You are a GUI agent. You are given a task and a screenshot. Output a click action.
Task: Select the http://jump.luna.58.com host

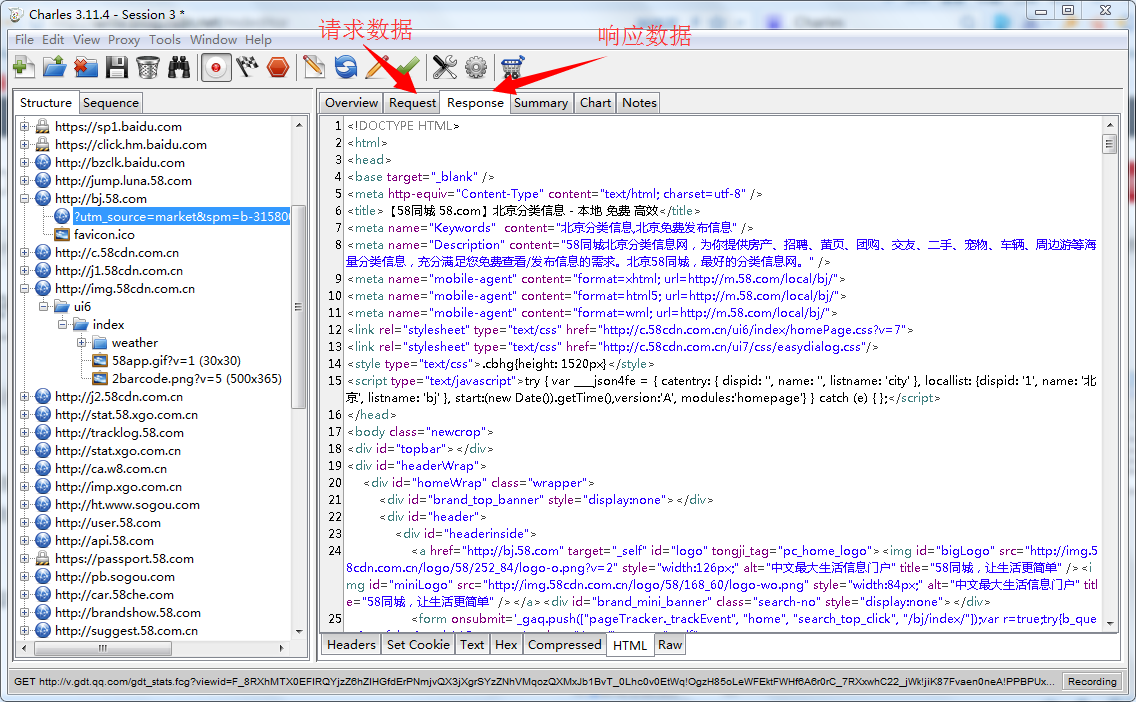pos(123,180)
